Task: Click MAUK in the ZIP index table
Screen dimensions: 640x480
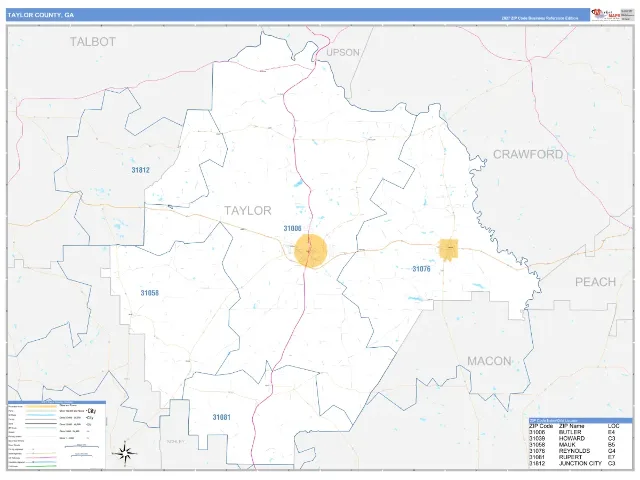Action: (567, 445)
